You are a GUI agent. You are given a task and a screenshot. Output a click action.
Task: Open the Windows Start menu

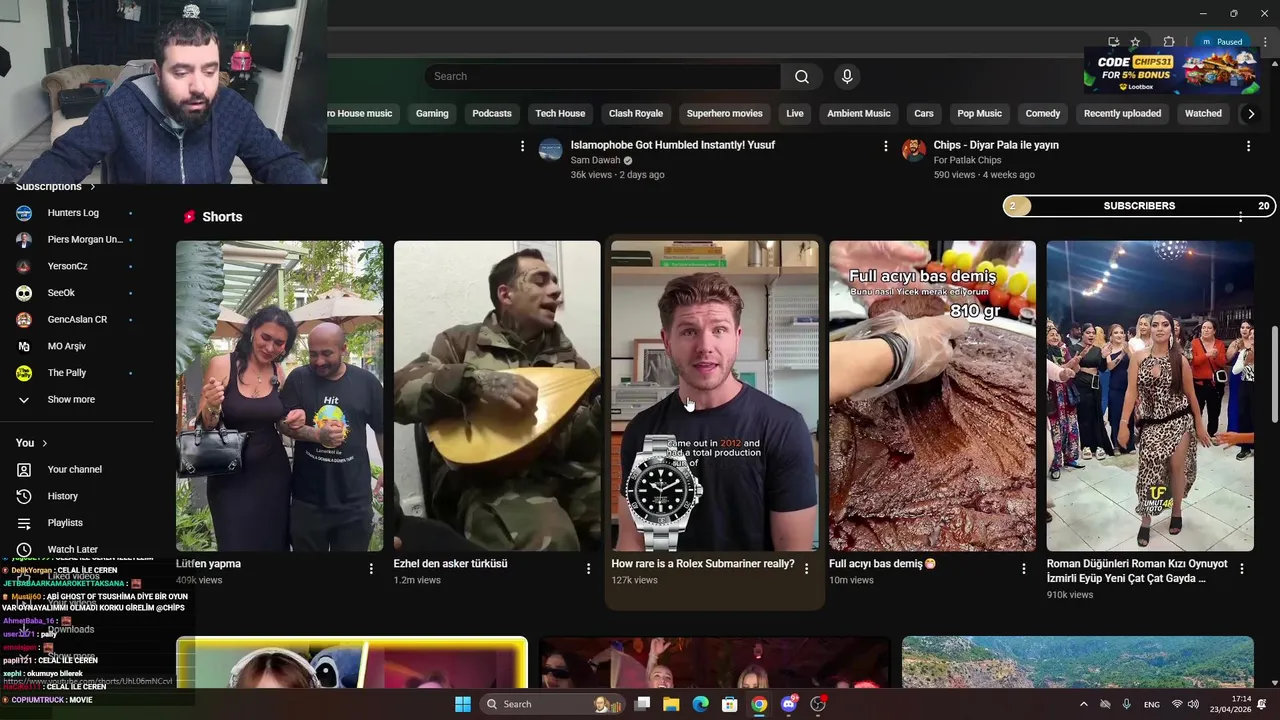(x=463, y=704)
